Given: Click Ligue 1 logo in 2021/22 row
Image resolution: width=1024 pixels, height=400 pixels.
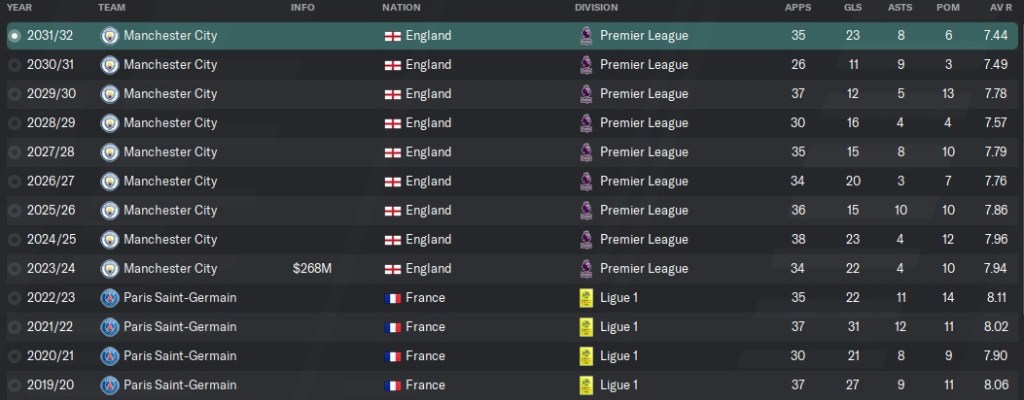Looking at the screenshot, I should pyautogui.click(x=586, y=327).
